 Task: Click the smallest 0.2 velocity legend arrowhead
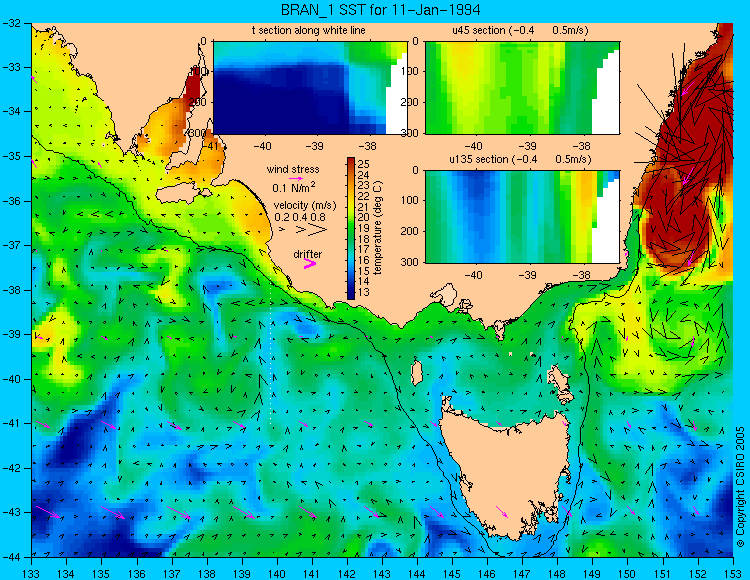[x=282, y=230]
